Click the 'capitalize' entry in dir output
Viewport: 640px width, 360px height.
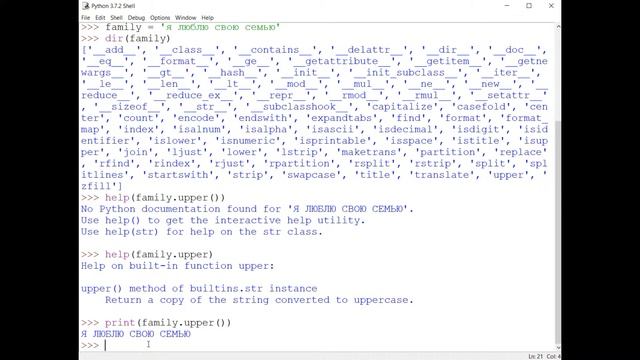tap(402, 107)
